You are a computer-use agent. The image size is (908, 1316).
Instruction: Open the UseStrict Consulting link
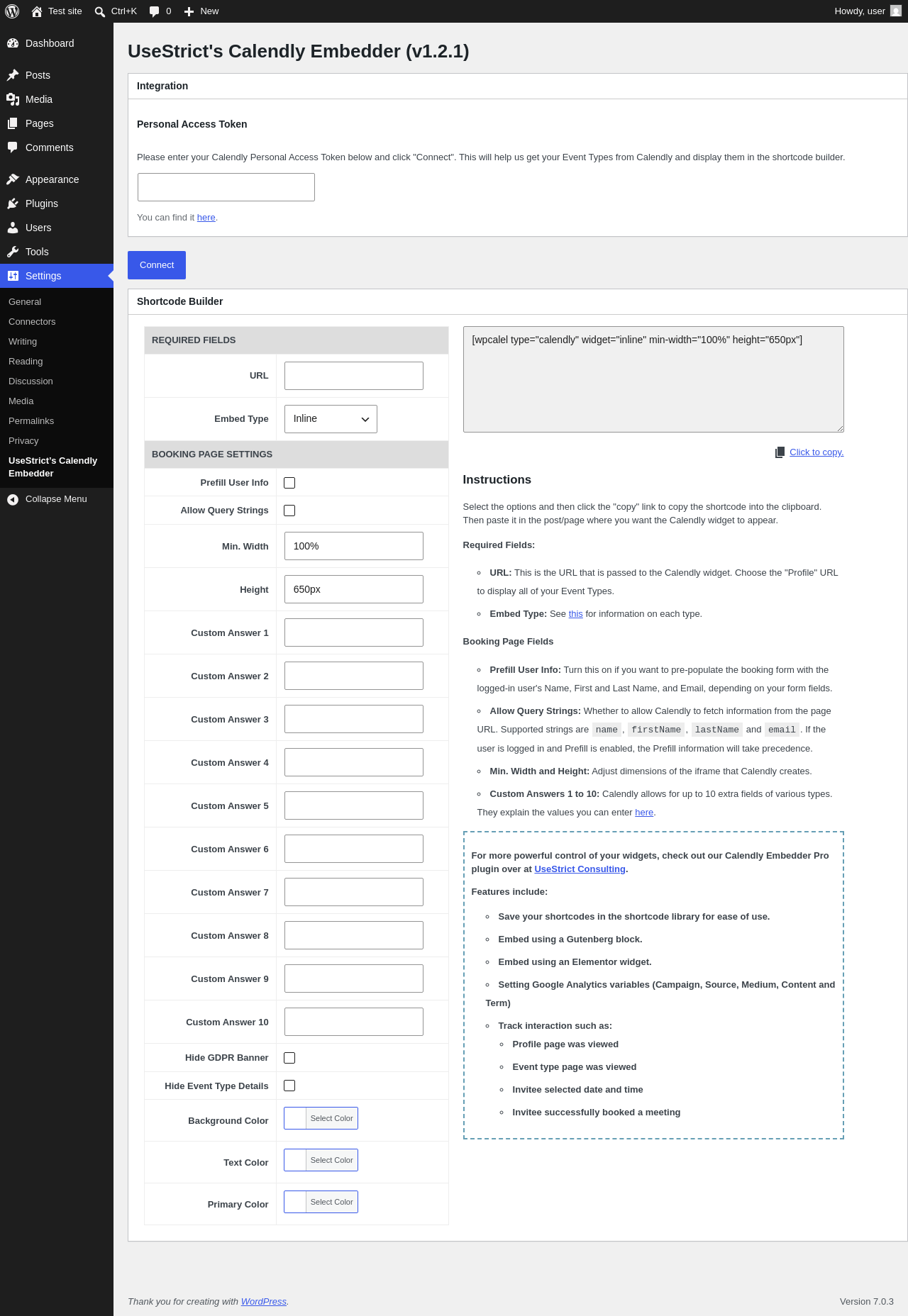[x=580, y=869]
